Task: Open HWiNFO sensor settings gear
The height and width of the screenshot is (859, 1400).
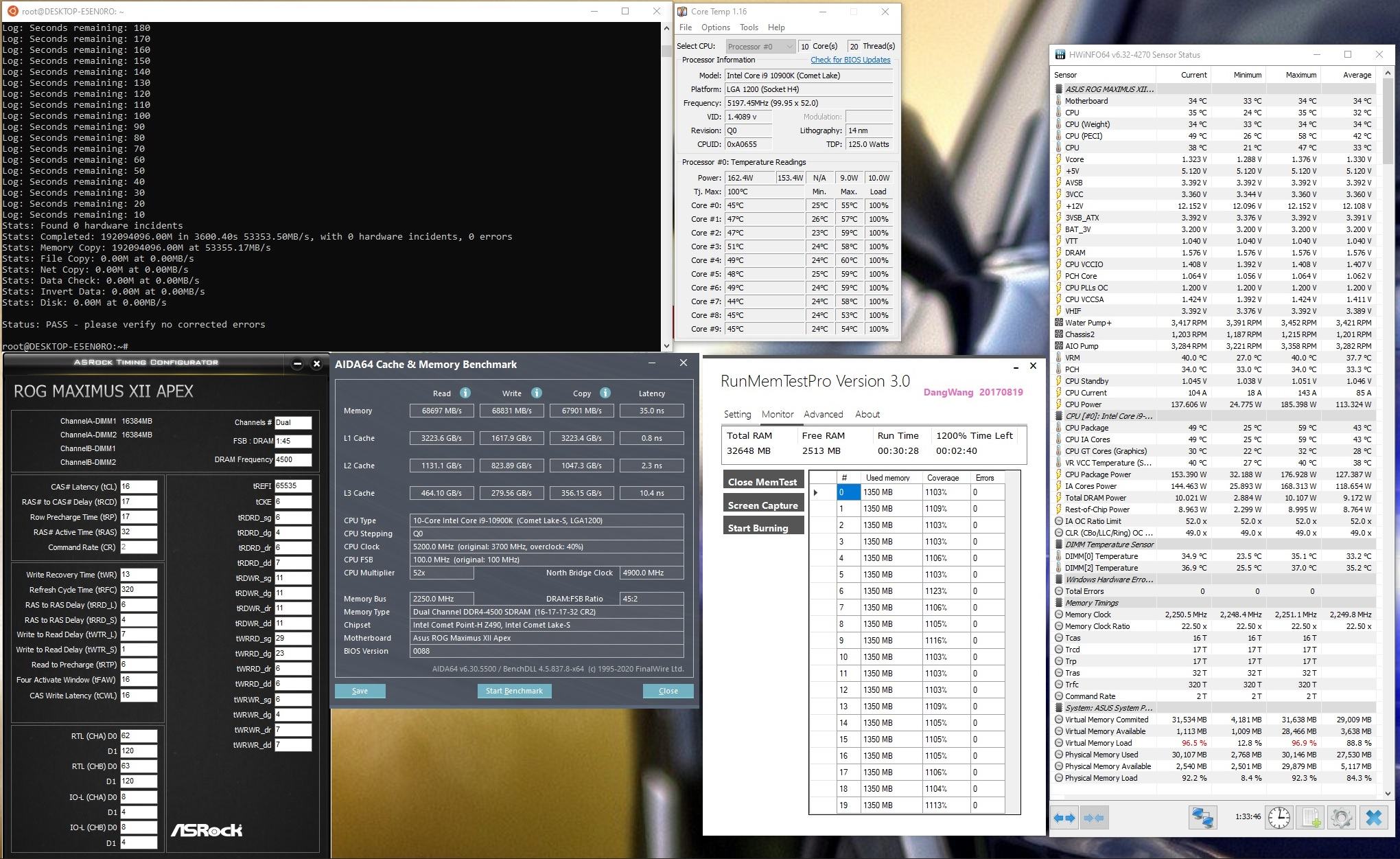Action: [x=1342, y=817]
